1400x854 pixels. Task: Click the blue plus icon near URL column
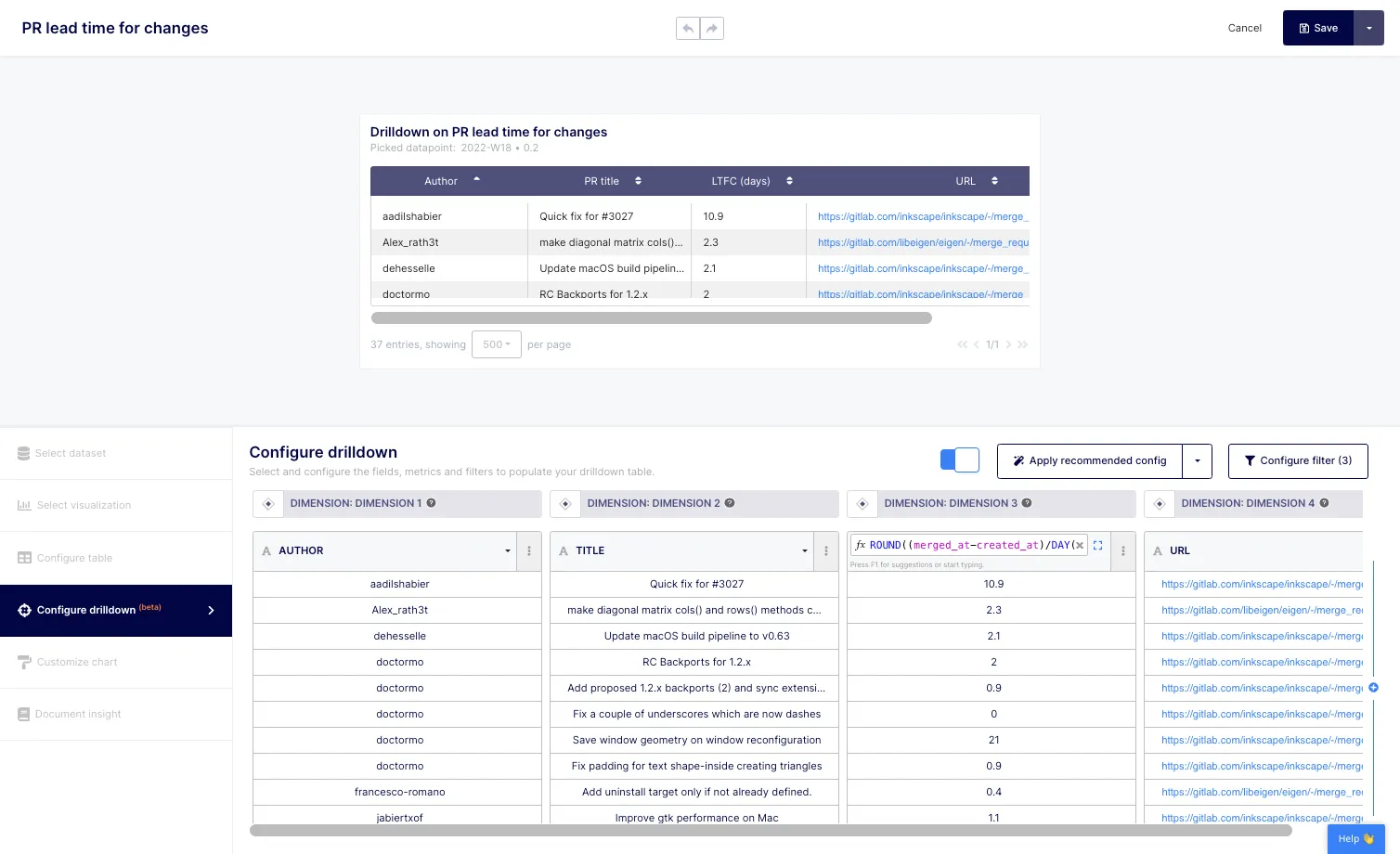coord(1373,688)
